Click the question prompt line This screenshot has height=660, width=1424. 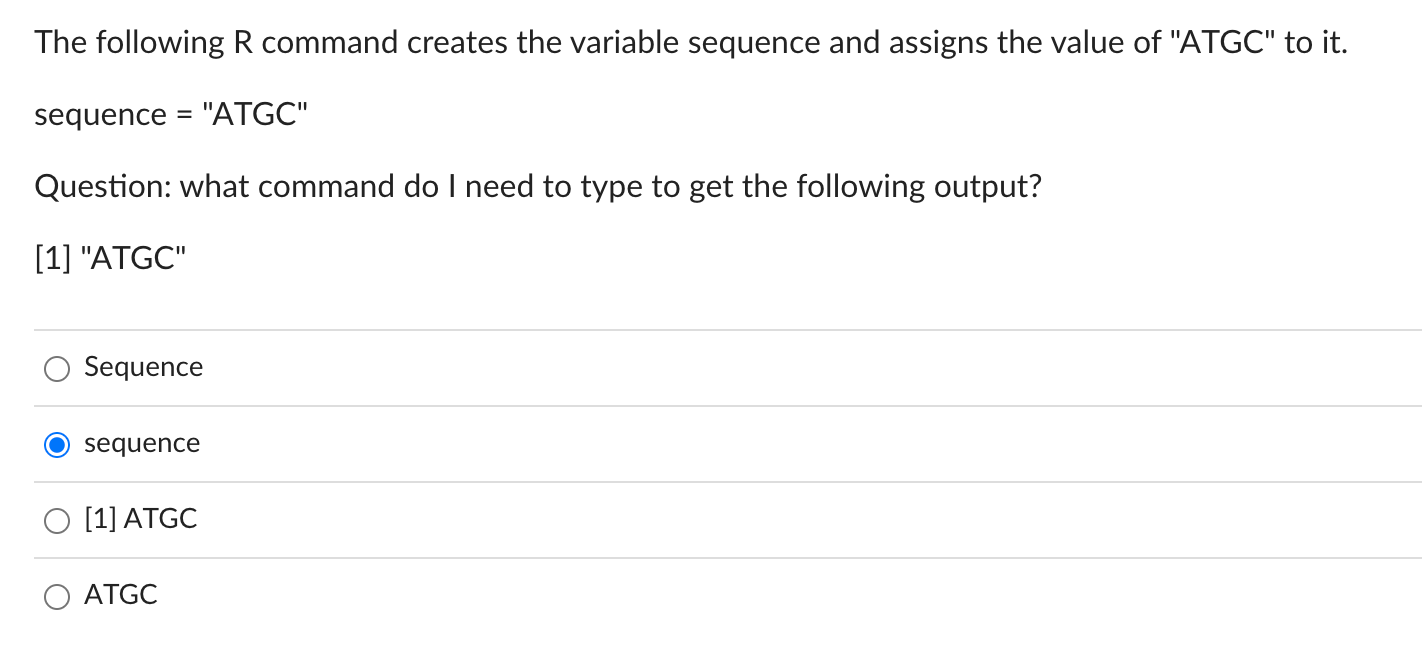[538, 187]
